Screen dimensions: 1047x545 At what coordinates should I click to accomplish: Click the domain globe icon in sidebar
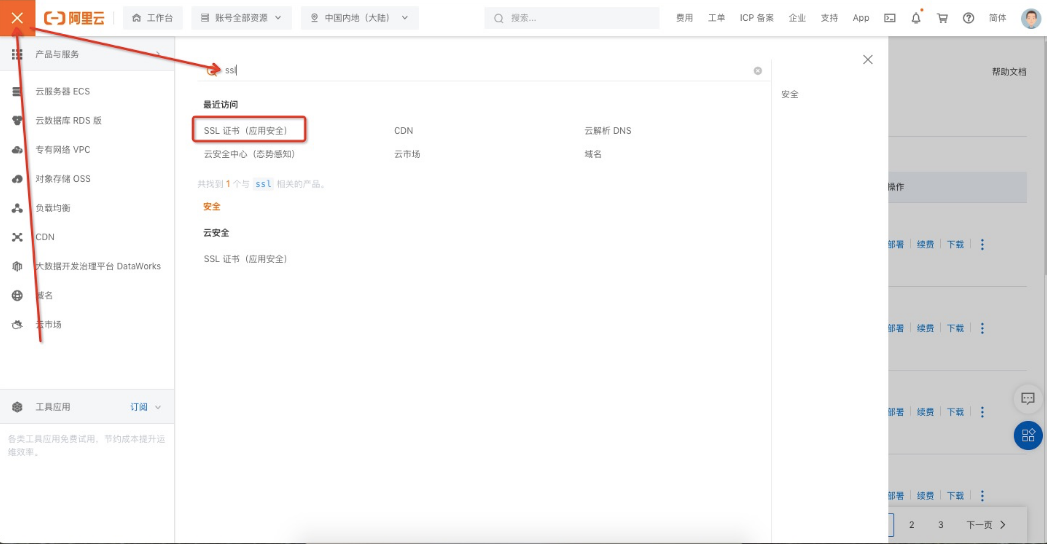17,295
